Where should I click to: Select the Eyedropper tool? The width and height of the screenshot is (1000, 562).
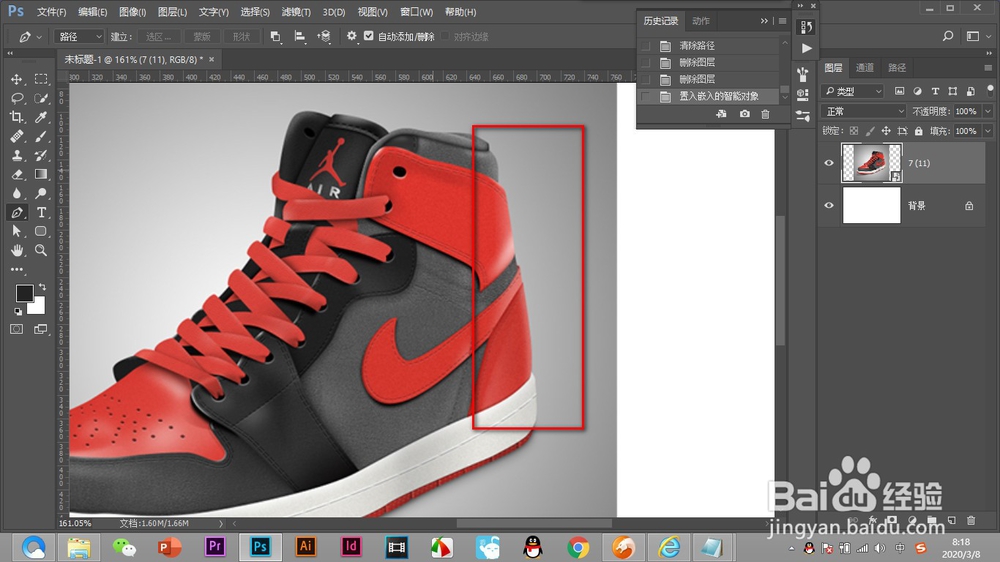click(41, 117)
